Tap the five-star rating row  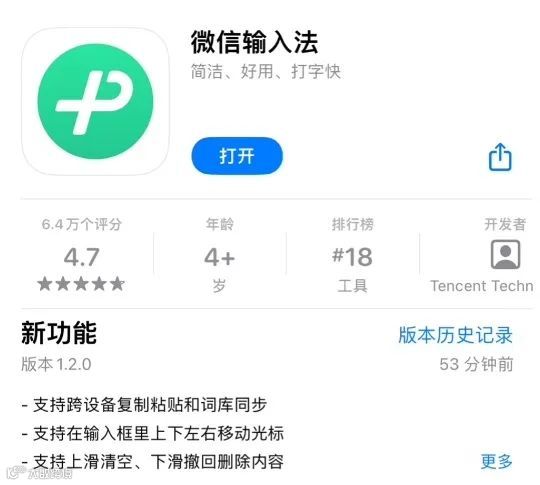point(81,284)
